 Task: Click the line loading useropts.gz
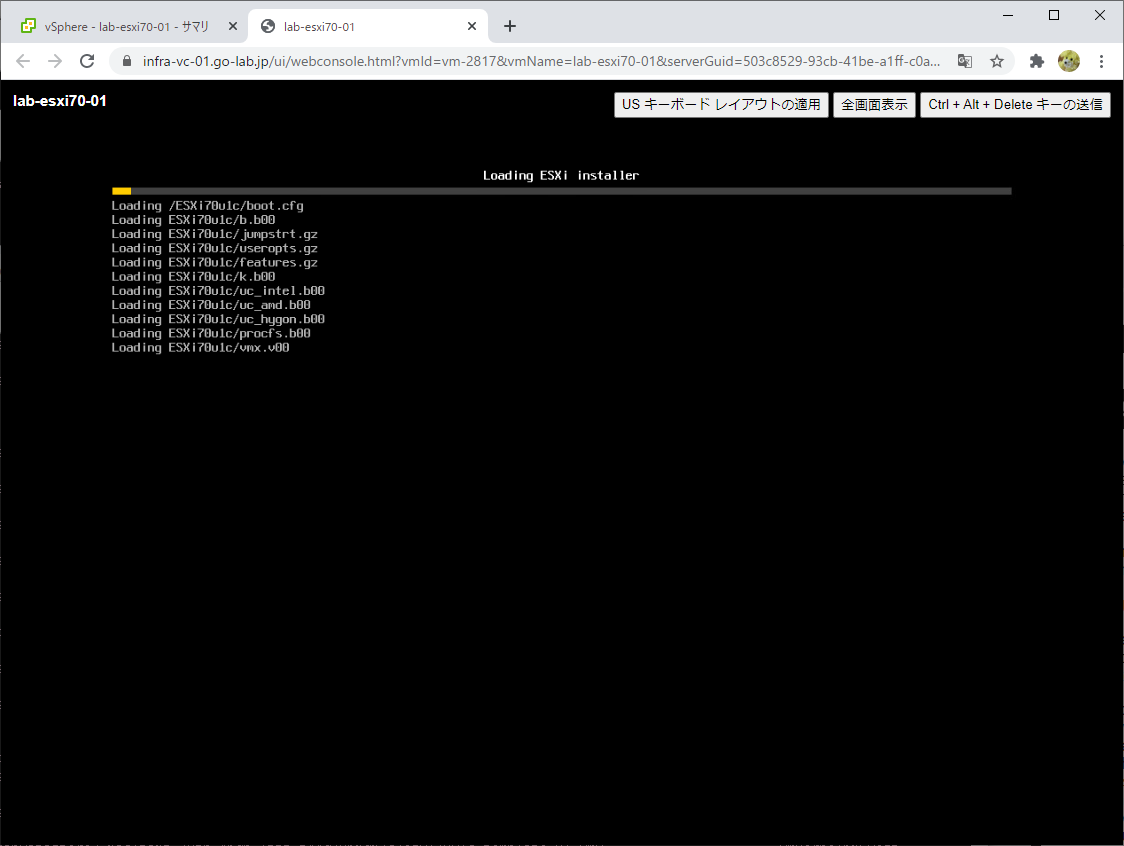[x=214, y=249]
